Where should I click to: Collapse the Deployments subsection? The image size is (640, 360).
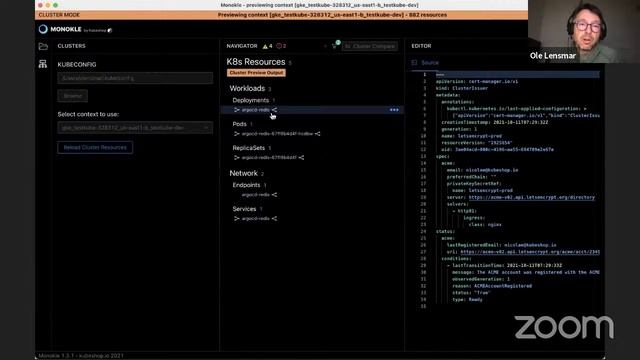tap(251, 100)
